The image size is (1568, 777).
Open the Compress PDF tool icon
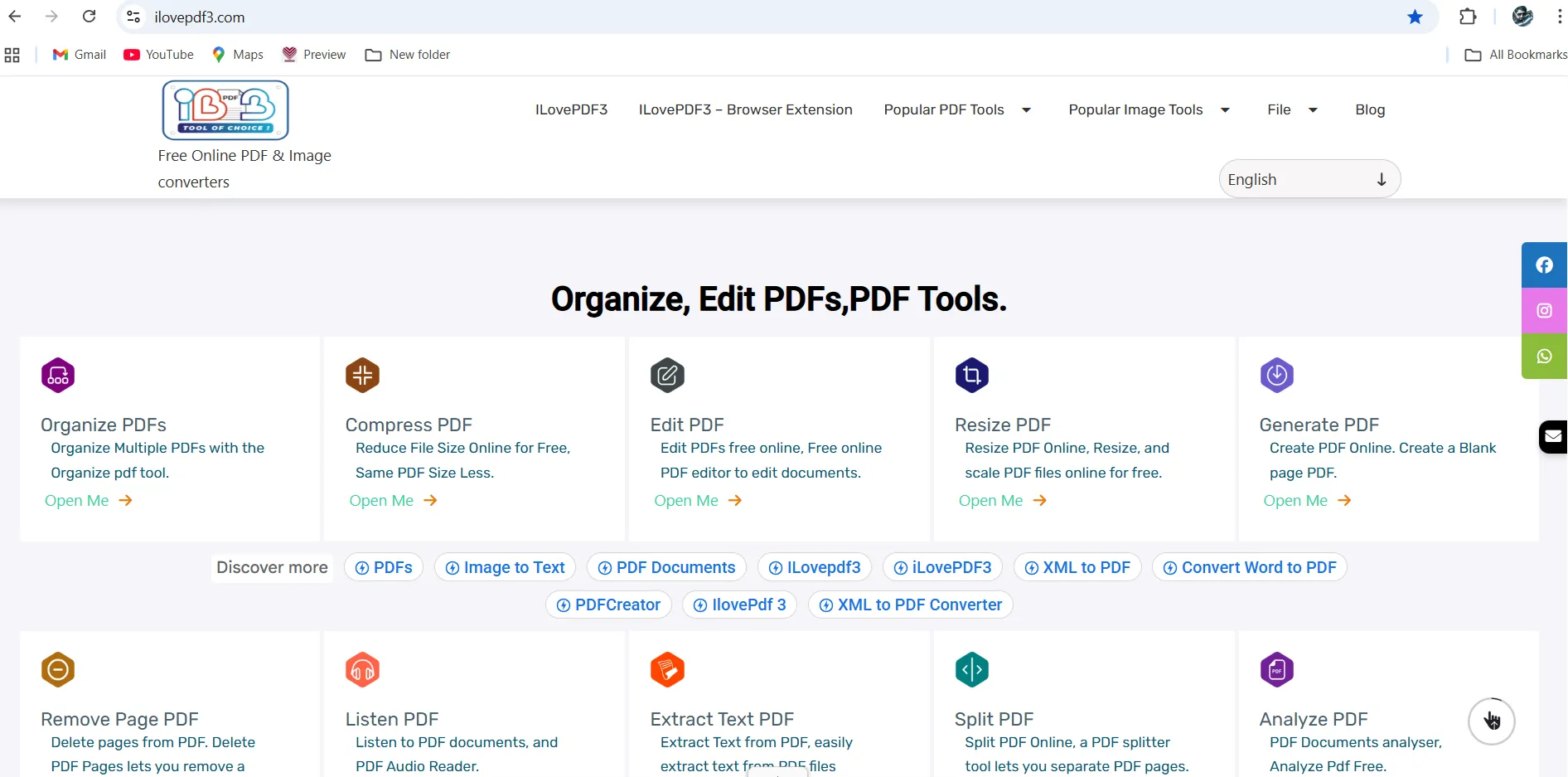pyautogui.click(x=362, y=375)
